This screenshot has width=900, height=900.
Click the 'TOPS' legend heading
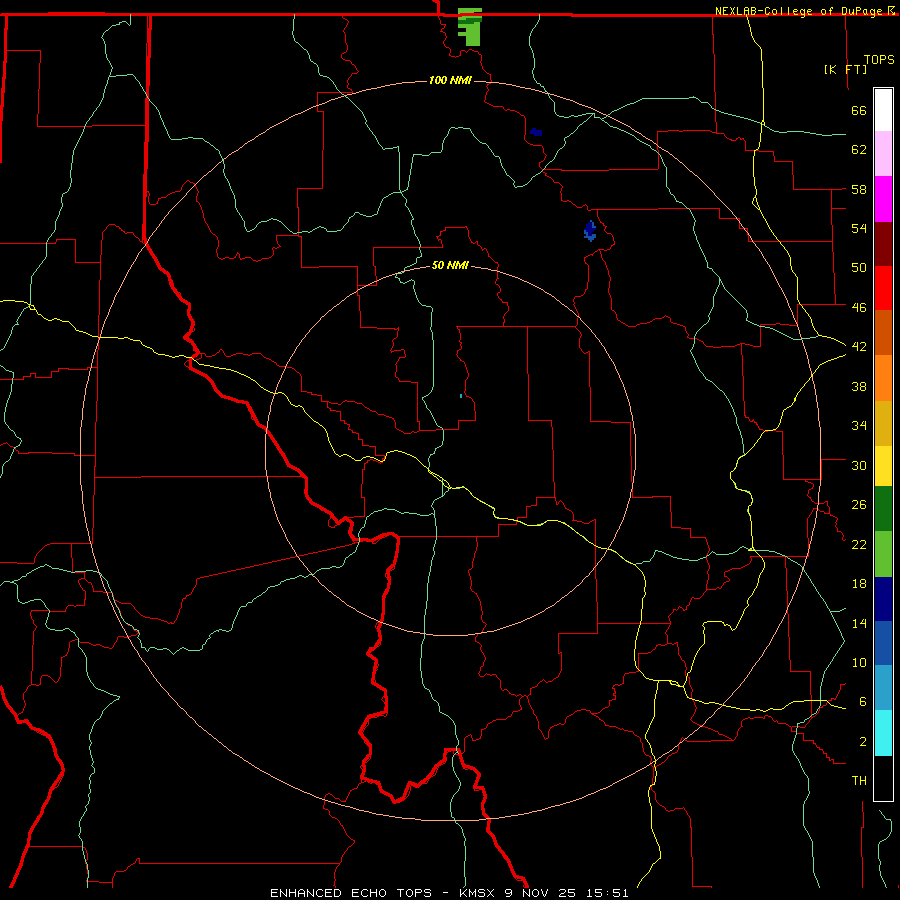tap(879, 60)
